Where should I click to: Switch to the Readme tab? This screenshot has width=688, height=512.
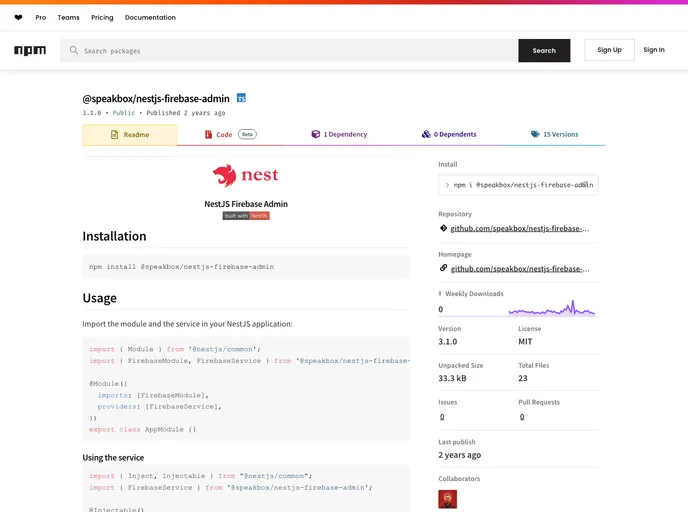(x=130, y=135)
